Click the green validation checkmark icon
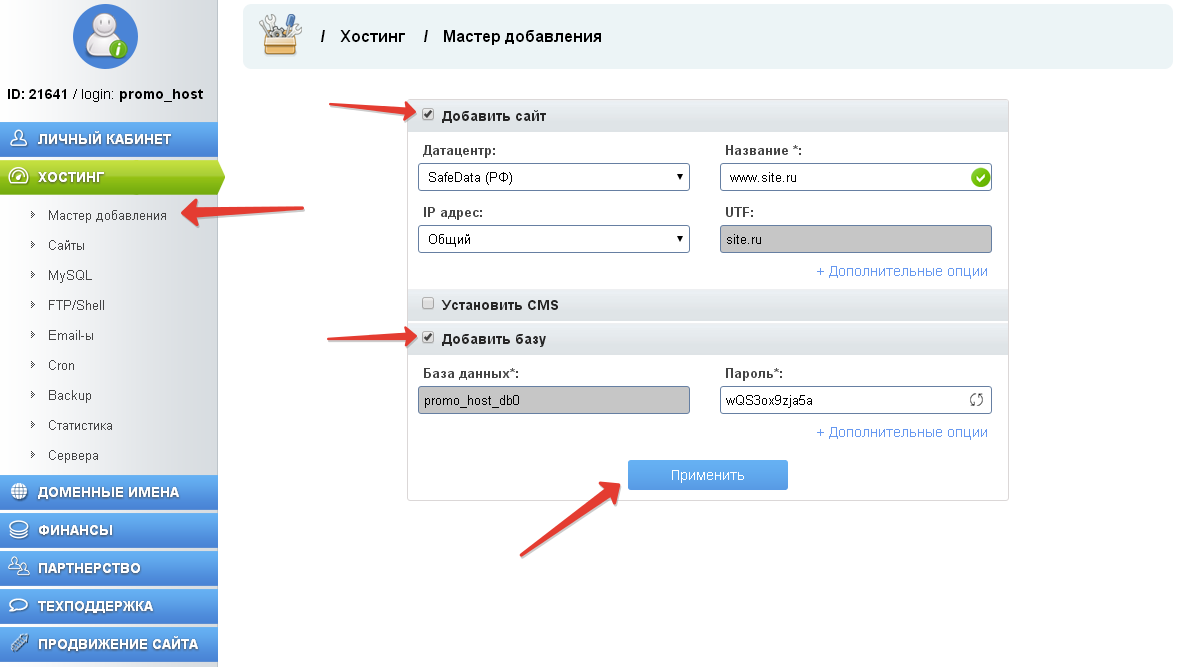Viewport: 1178px width, 667px height. (979, 178)
